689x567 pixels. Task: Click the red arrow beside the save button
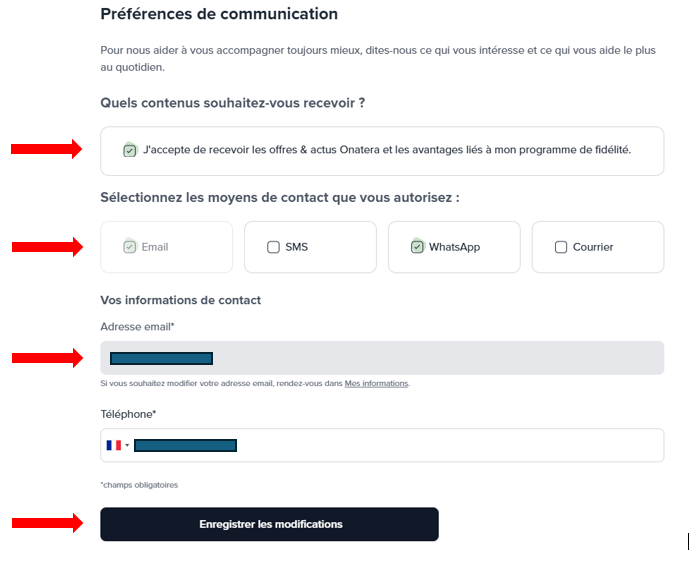click(x=47, y=523)
